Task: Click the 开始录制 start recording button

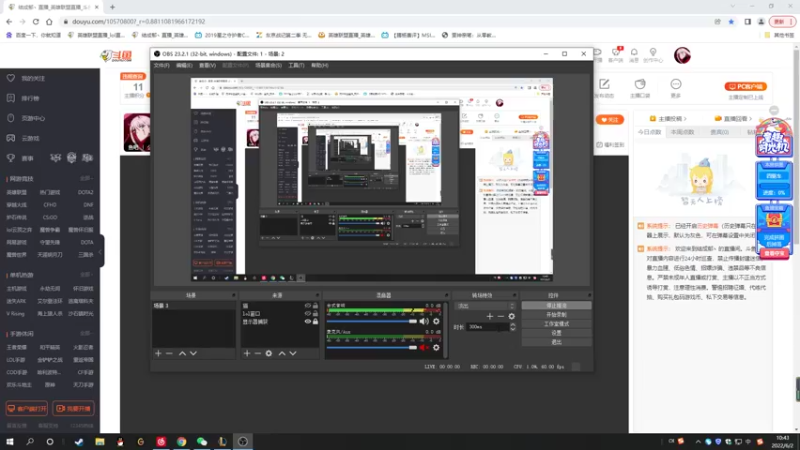Action: pos(556,314)
